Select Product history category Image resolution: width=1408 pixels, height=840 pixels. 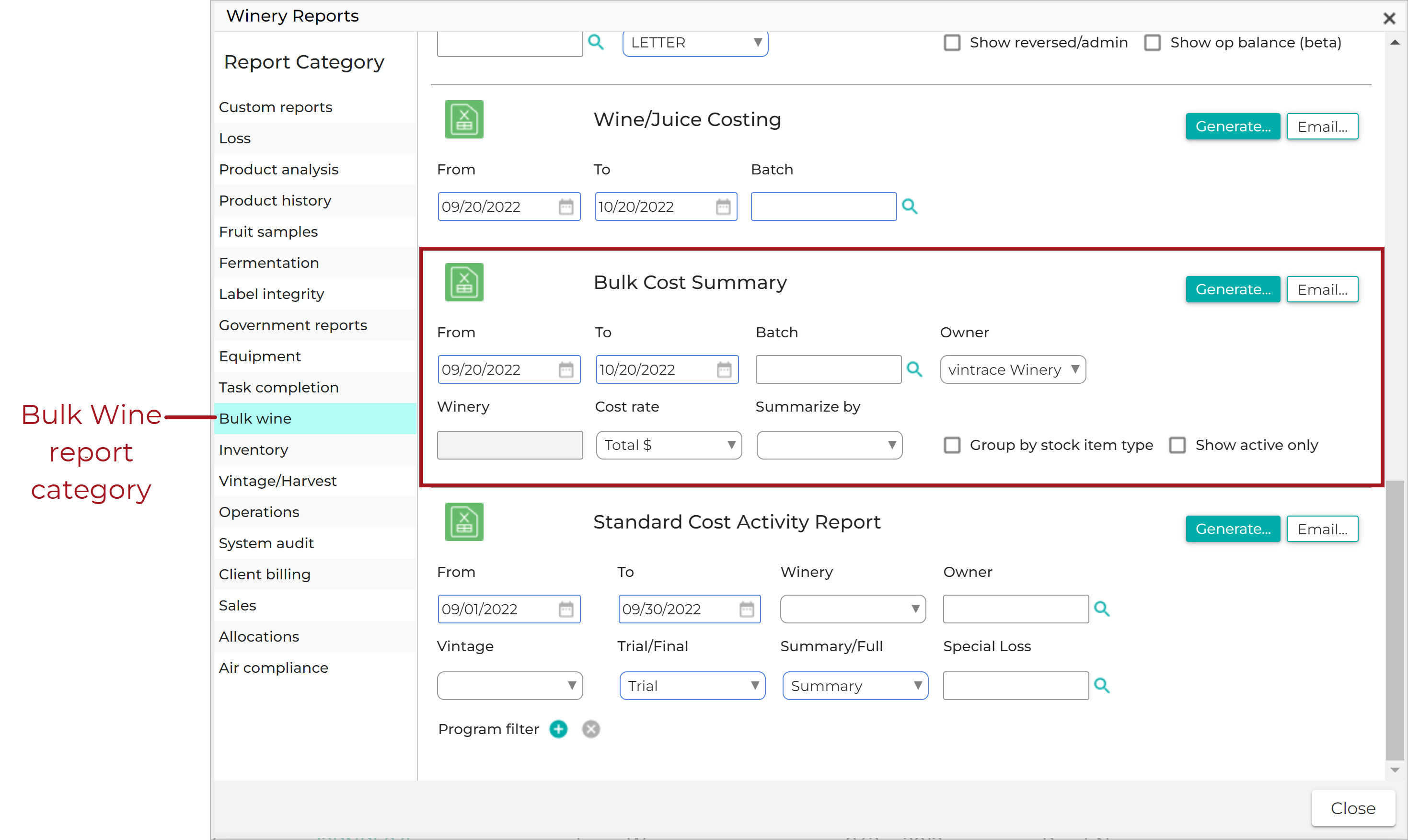[x=315, y=200]
